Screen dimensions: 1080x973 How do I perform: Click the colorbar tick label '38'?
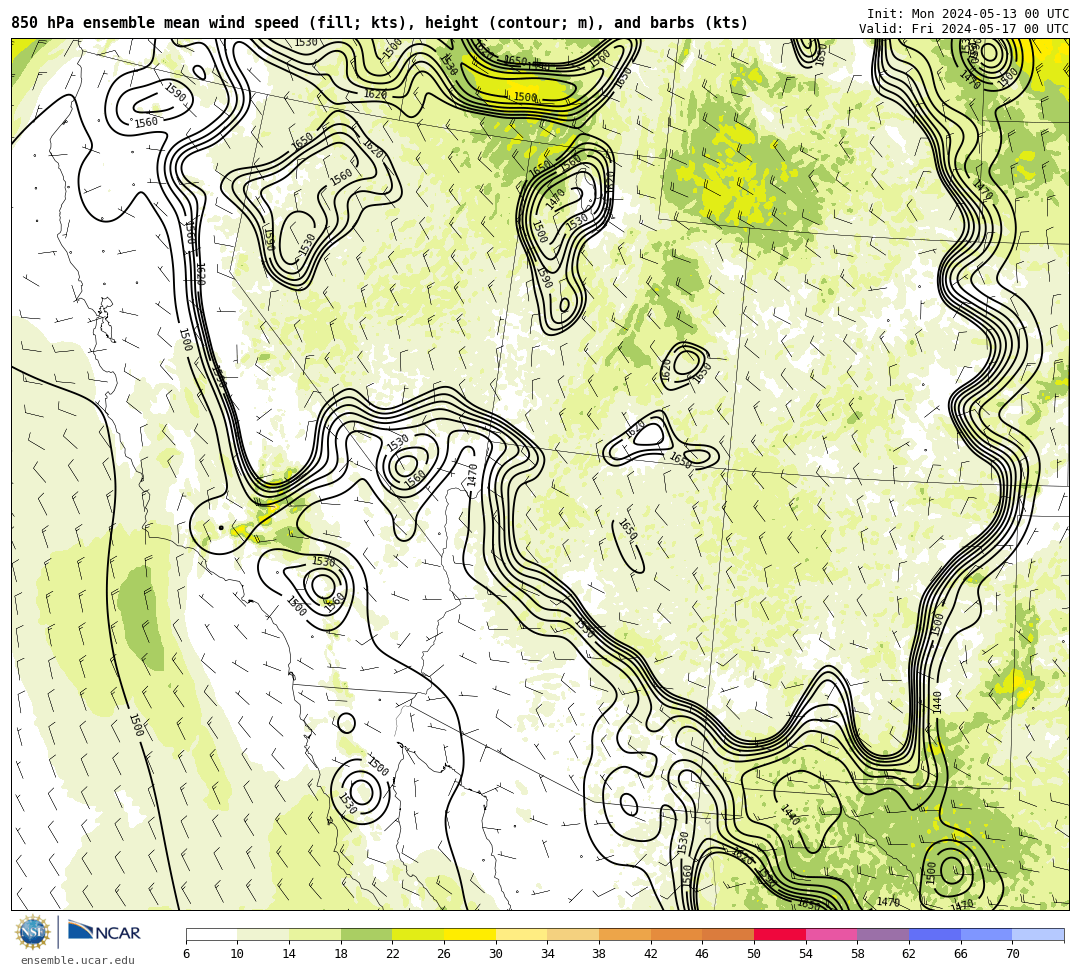(x=599, y=954)
